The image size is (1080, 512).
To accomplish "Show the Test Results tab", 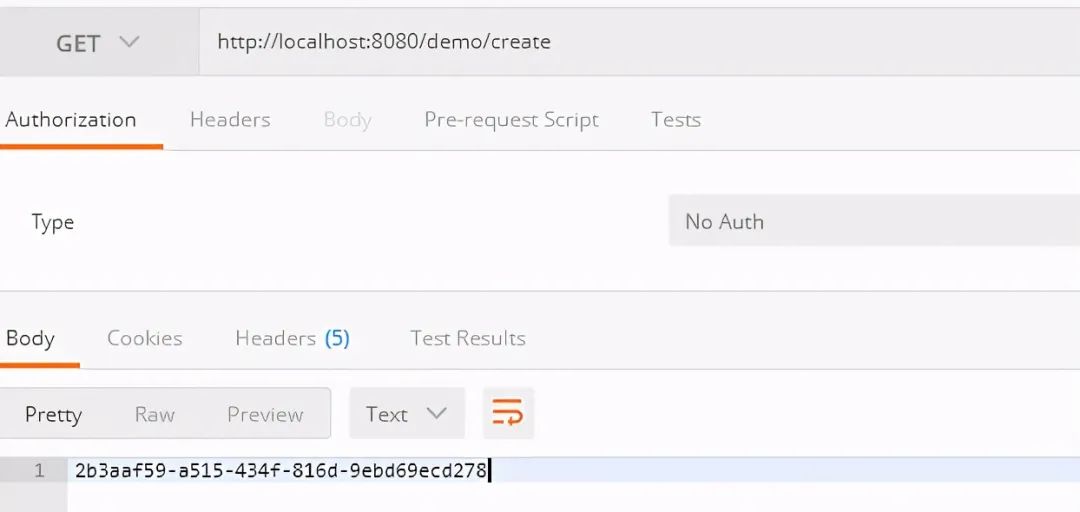I will [468, 338].
